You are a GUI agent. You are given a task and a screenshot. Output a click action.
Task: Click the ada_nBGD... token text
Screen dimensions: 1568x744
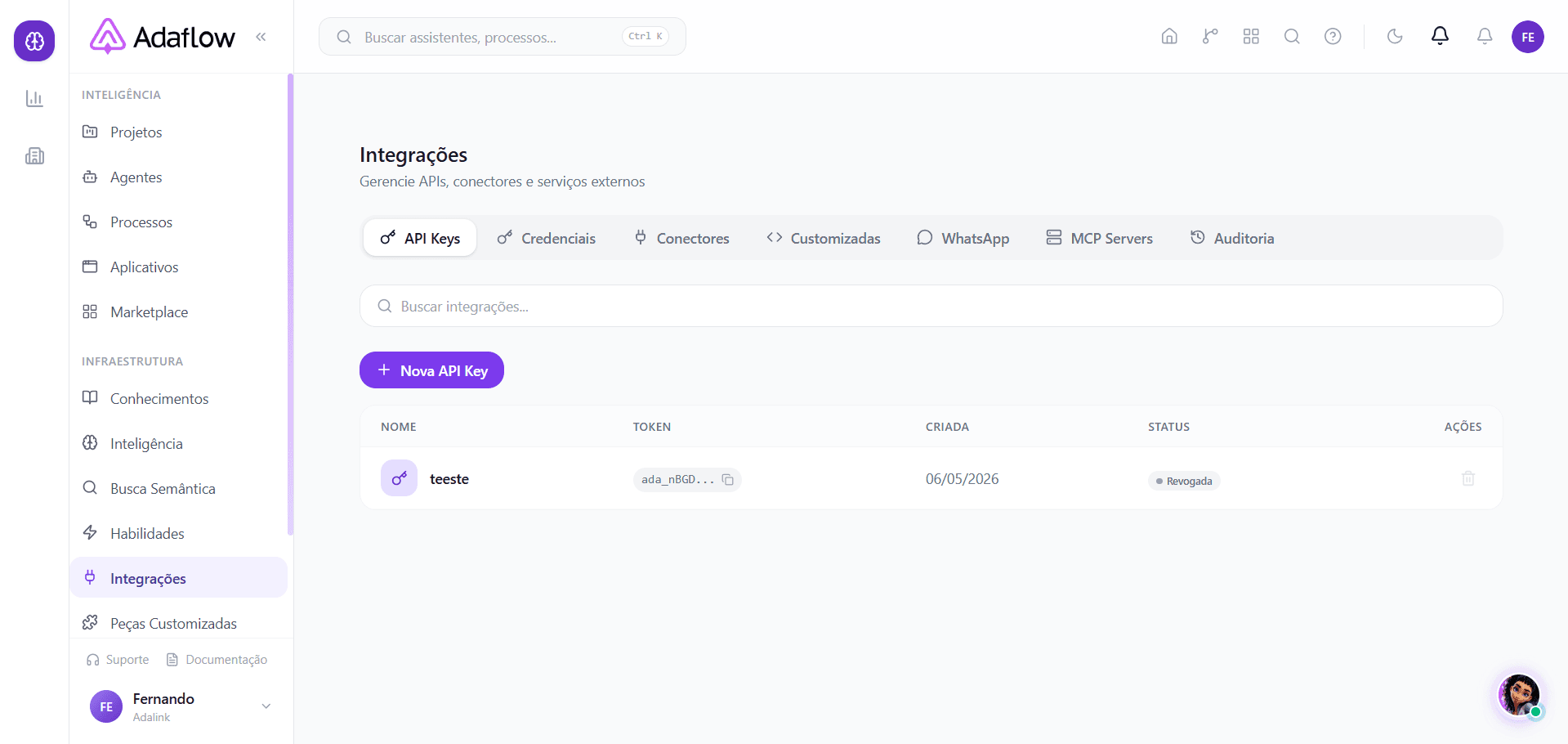coord(677,480)
